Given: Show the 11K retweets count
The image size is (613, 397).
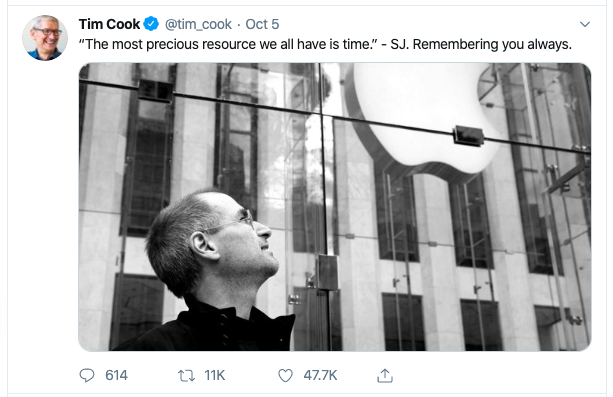Looking at the screenshot, I should [215, 375].
